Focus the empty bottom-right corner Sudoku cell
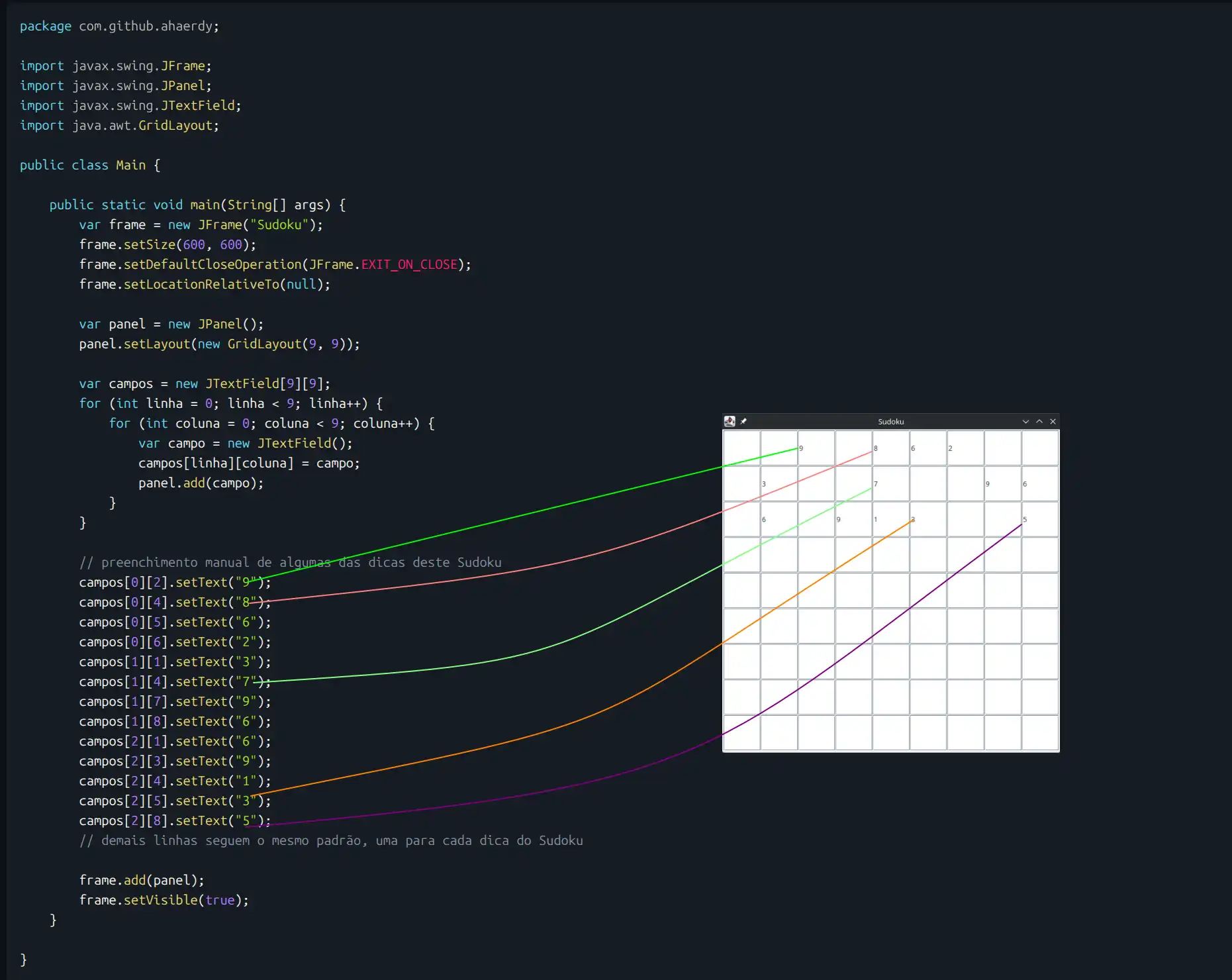The image size is (1232, 980). coord(1040,733)
